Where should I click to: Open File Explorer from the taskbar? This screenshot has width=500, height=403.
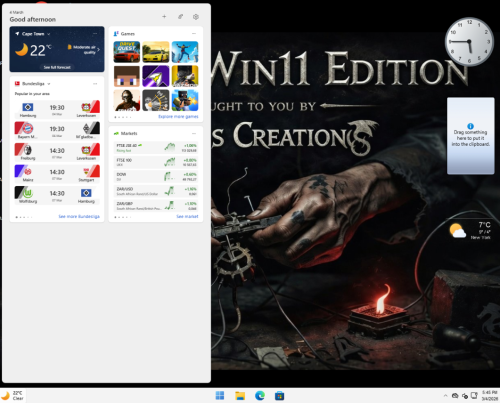[x=240, y=396]
